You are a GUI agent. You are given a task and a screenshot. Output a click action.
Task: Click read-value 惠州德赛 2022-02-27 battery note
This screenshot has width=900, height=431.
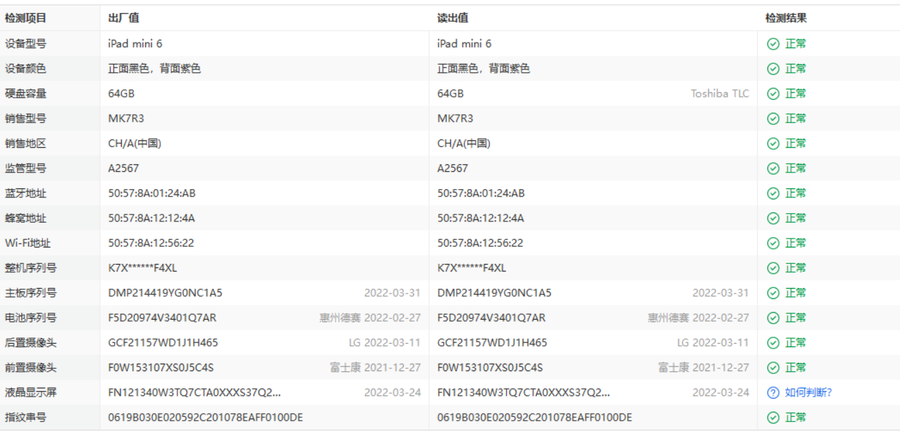[699, 318]
